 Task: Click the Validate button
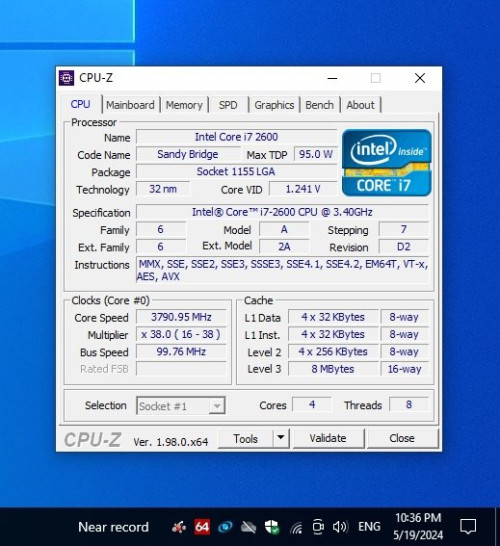click(x=328, y=438)
